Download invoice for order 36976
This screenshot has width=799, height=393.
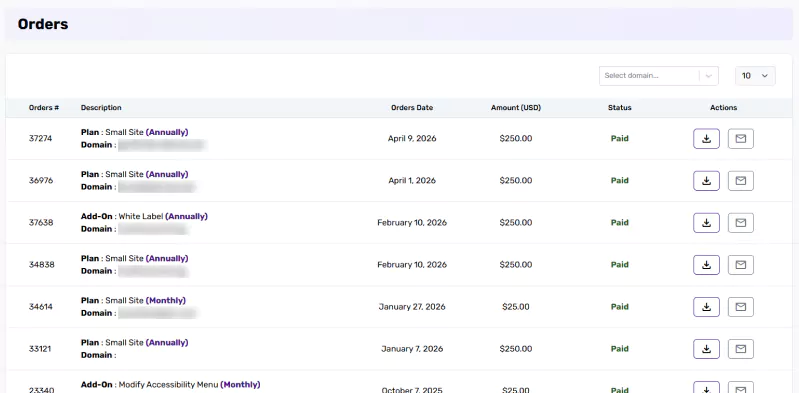click(706, 181)
